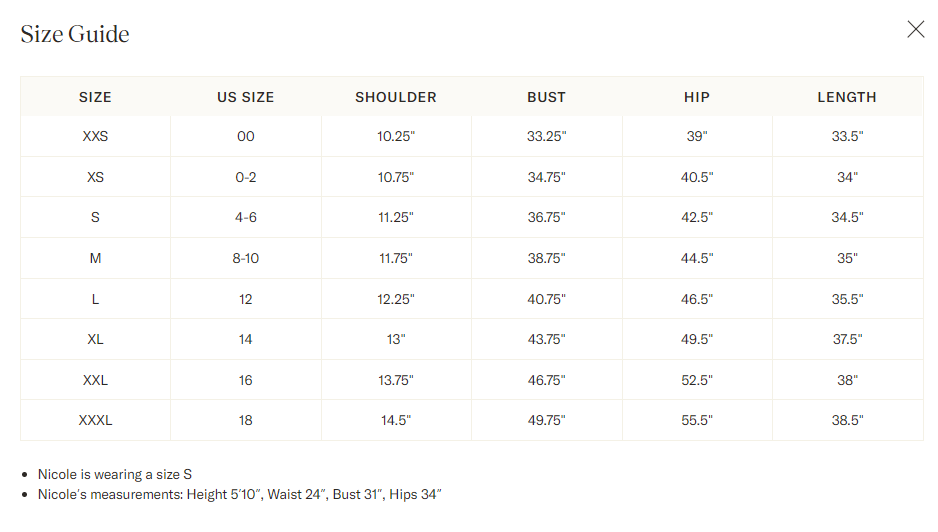Click the Size Guide heading
This screenshot has width=938, height=532.
click(75, 34)
